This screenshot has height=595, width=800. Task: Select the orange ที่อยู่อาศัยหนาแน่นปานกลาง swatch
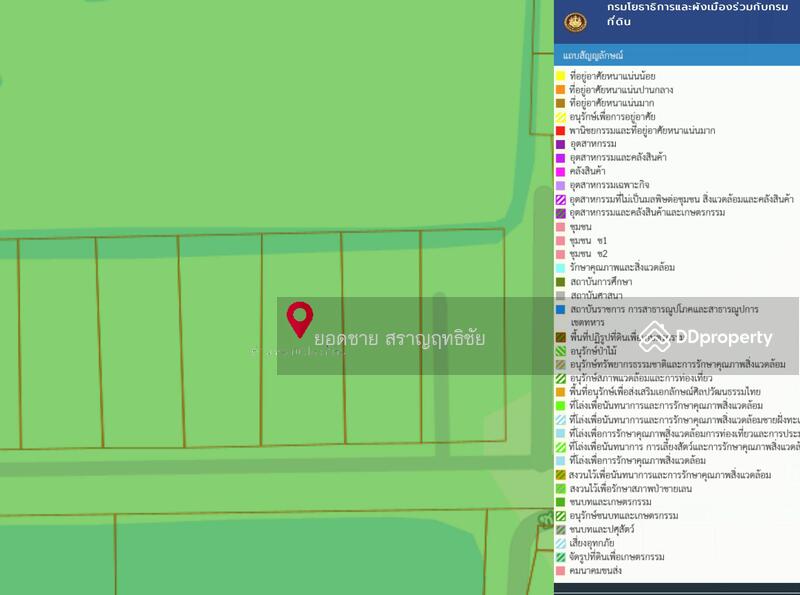(x=560, y=90)
